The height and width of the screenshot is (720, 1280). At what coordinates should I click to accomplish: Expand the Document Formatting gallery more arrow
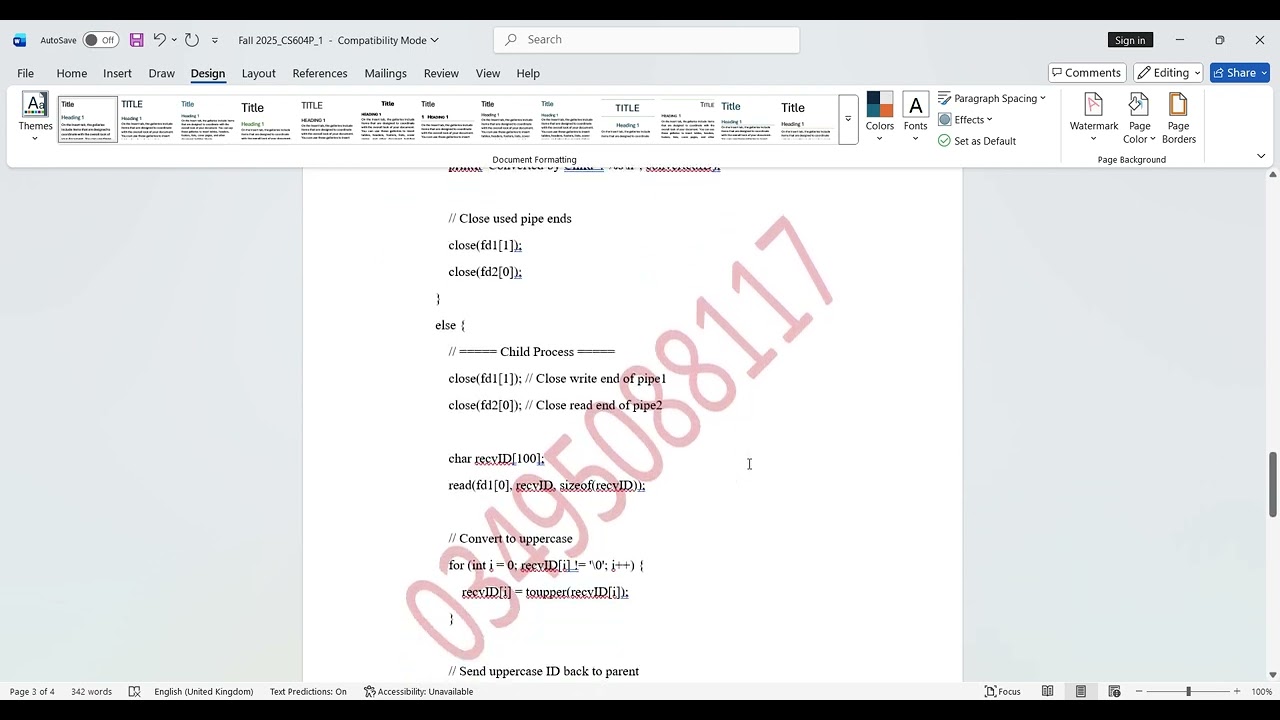[x=848, y=119]
